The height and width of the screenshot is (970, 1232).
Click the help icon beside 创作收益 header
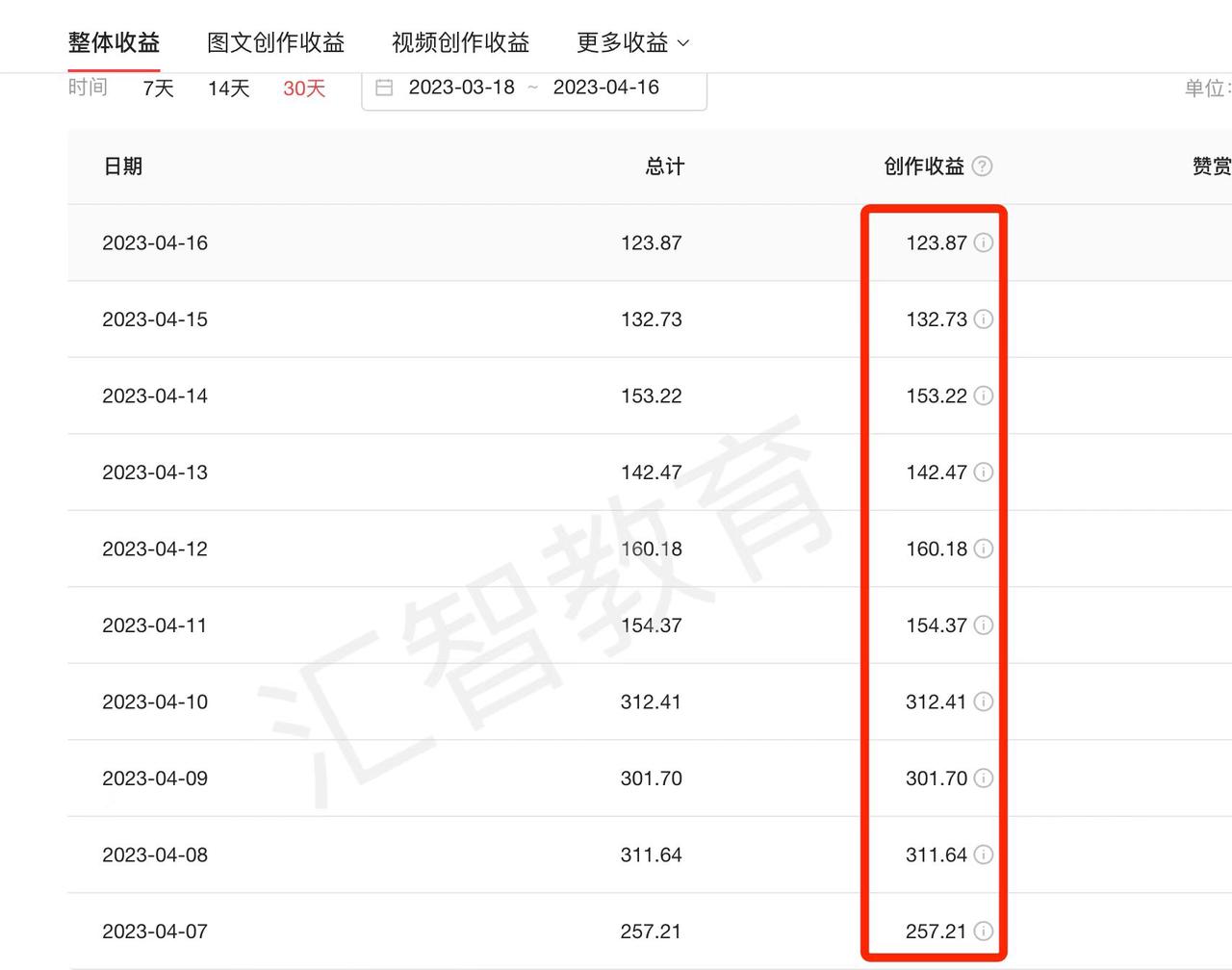[982, 166]
